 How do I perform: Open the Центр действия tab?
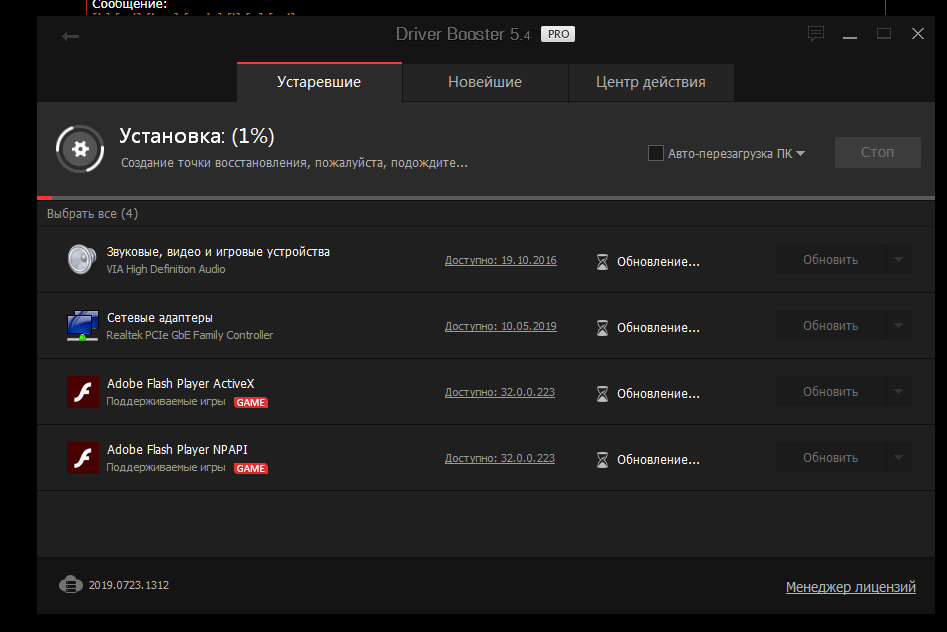point(651,82)
